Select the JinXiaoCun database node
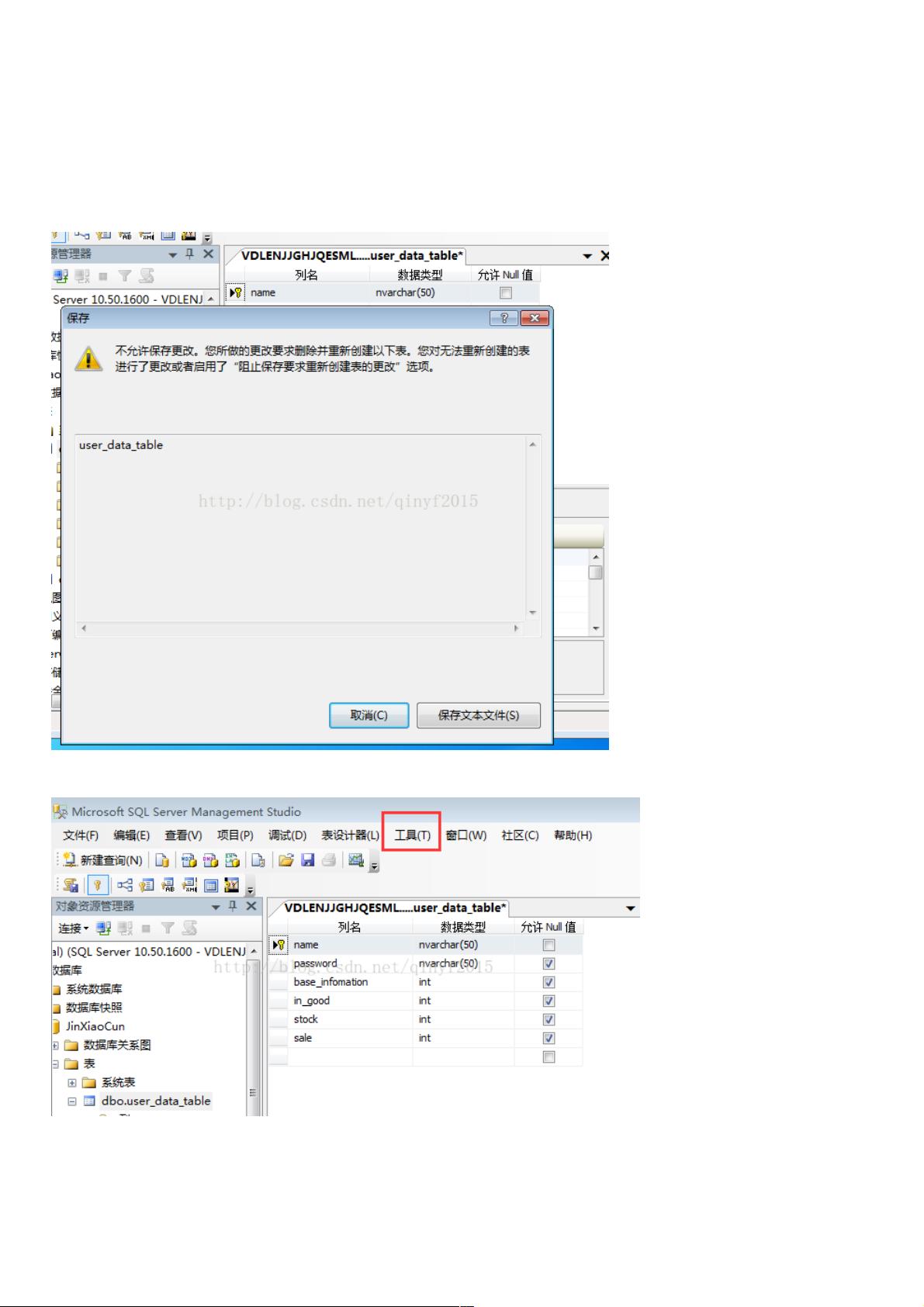The width and height of the screenshot is (924, 1307). pos(95,1026)
